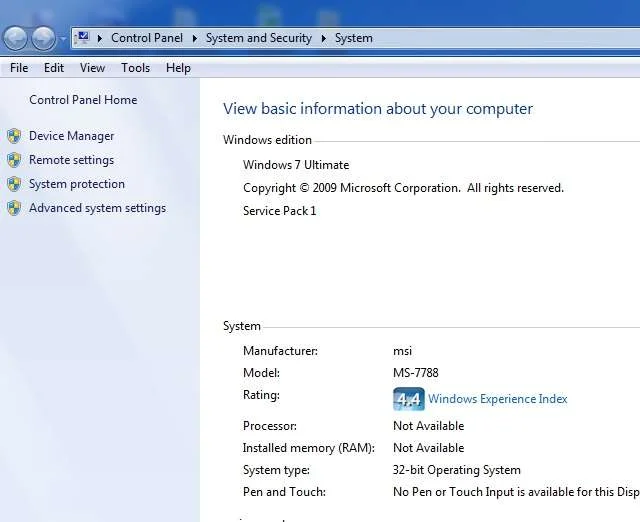
Task: Open System protection link
Action: (77, 184)
